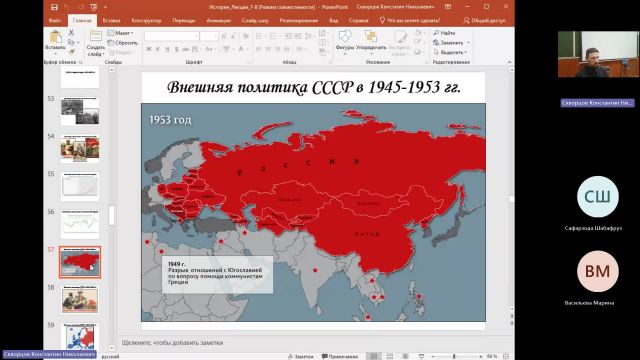The image size is (640, 360).
Task: Click the Фигуры shapes icon
Action: tap(344, 37)
